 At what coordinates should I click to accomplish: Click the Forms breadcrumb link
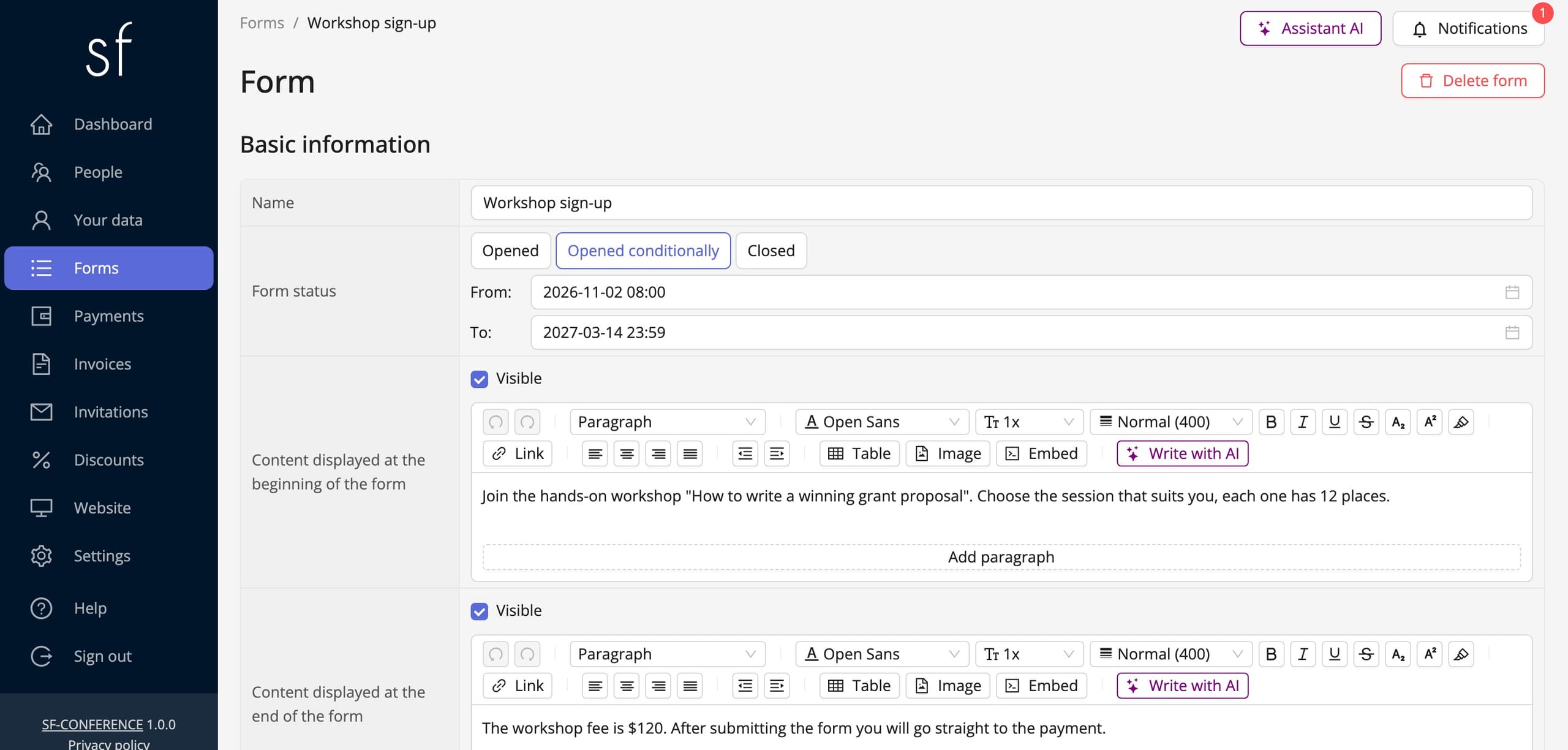click(262, 23)
